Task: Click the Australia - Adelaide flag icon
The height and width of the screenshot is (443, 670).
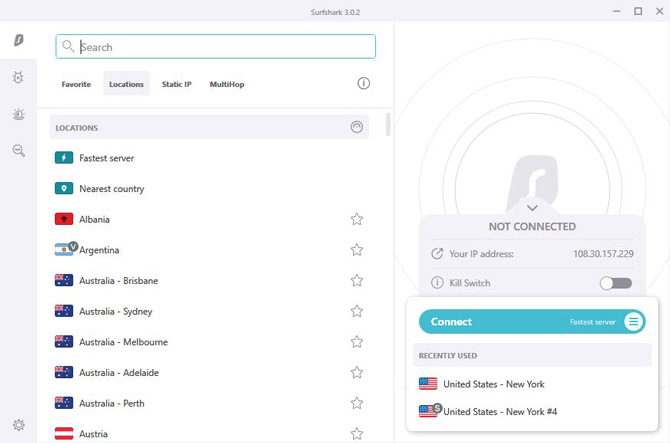Action: pyautogui.click(x=64, y=373)
